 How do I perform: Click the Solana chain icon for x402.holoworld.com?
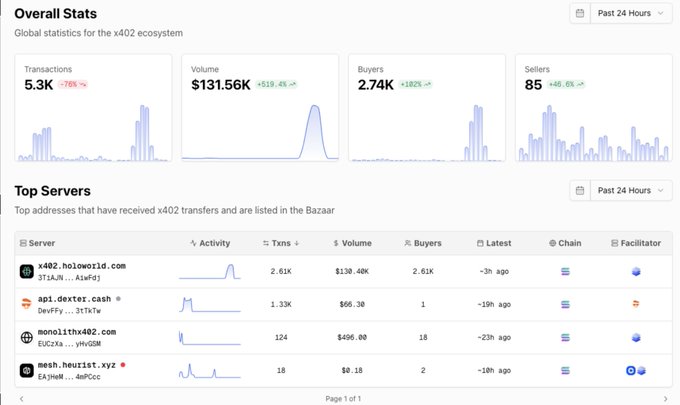click(566, 271)
